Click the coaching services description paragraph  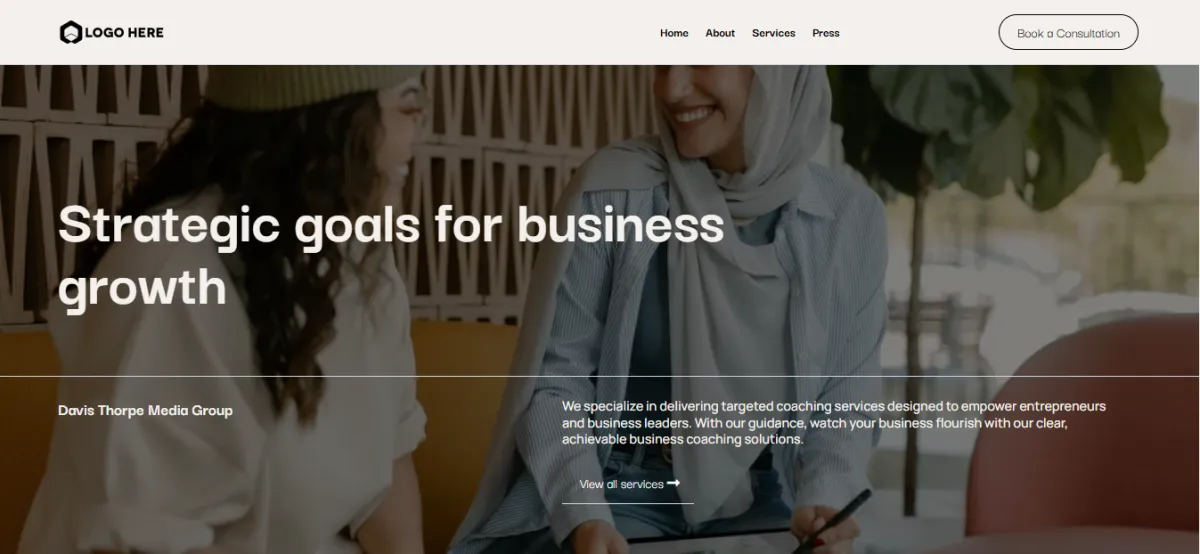pos(834,422)
